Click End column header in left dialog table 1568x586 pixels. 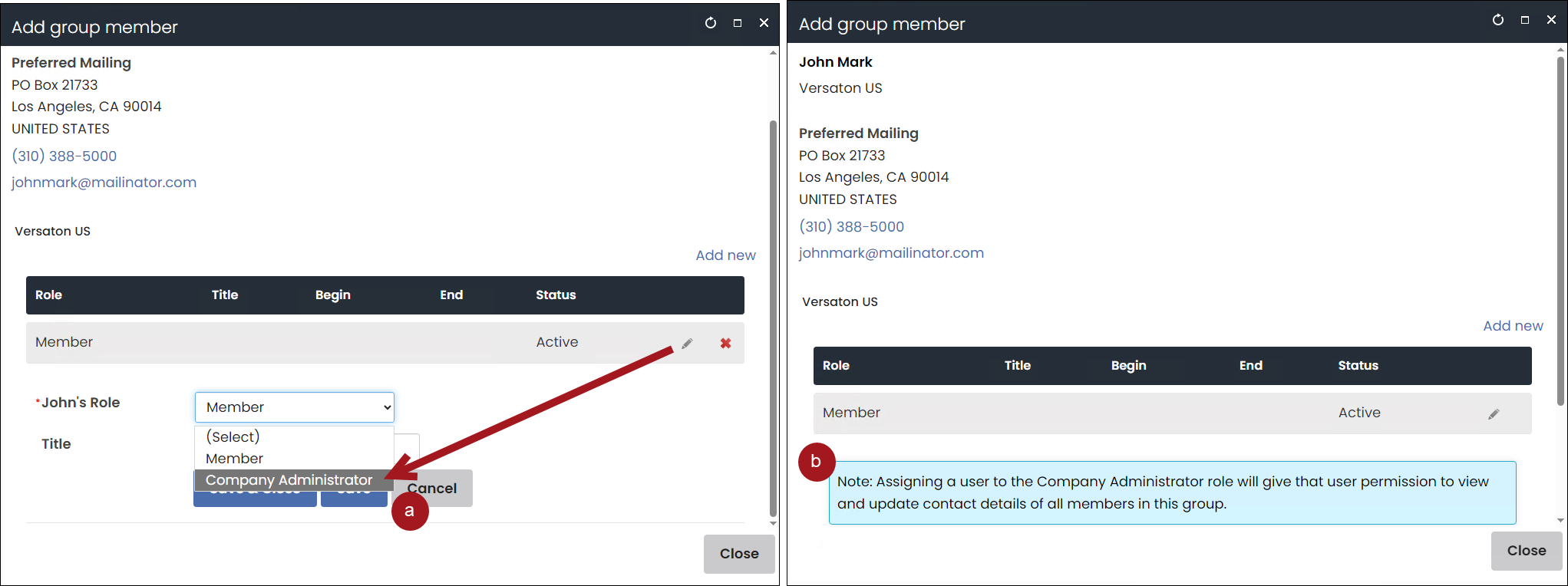pos(451,295)
